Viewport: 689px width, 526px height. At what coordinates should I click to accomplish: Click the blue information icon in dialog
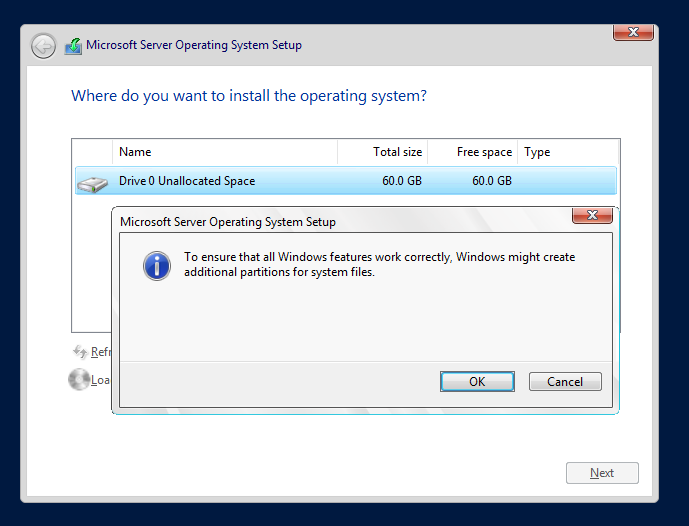pyautogui.click(x=156, y=265)
